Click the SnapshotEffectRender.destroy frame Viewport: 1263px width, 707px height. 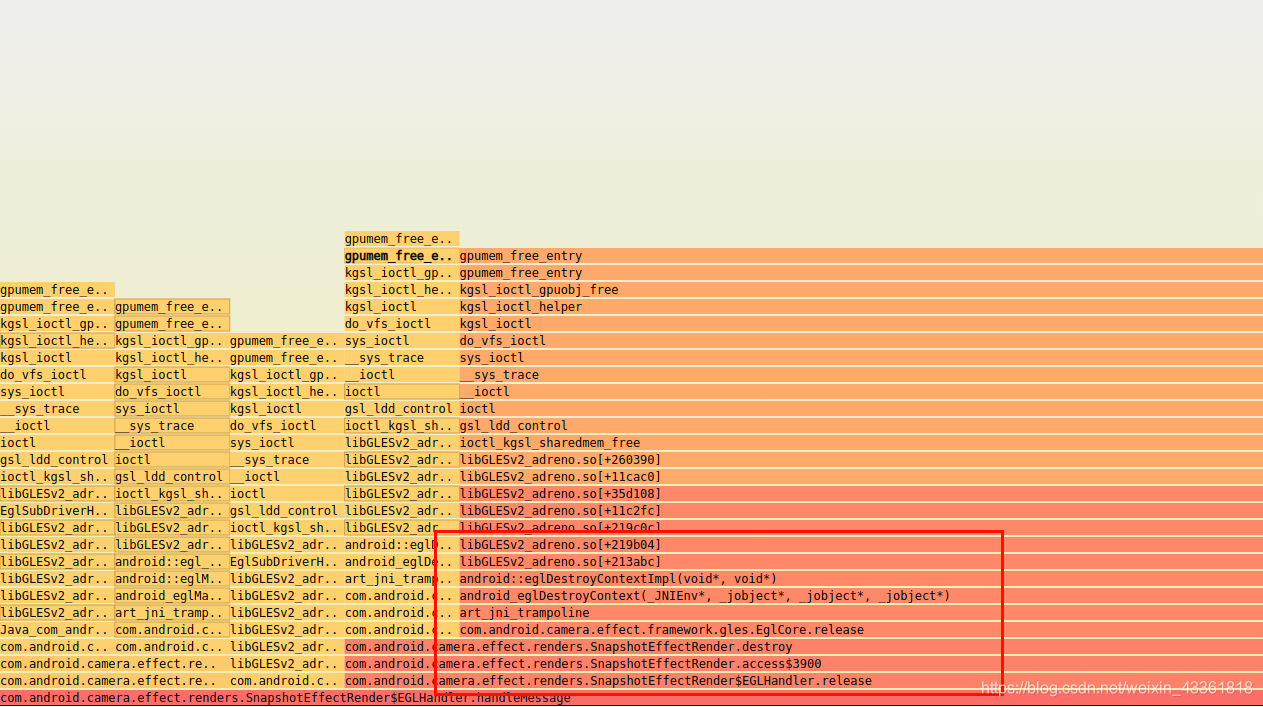(640, 646)
